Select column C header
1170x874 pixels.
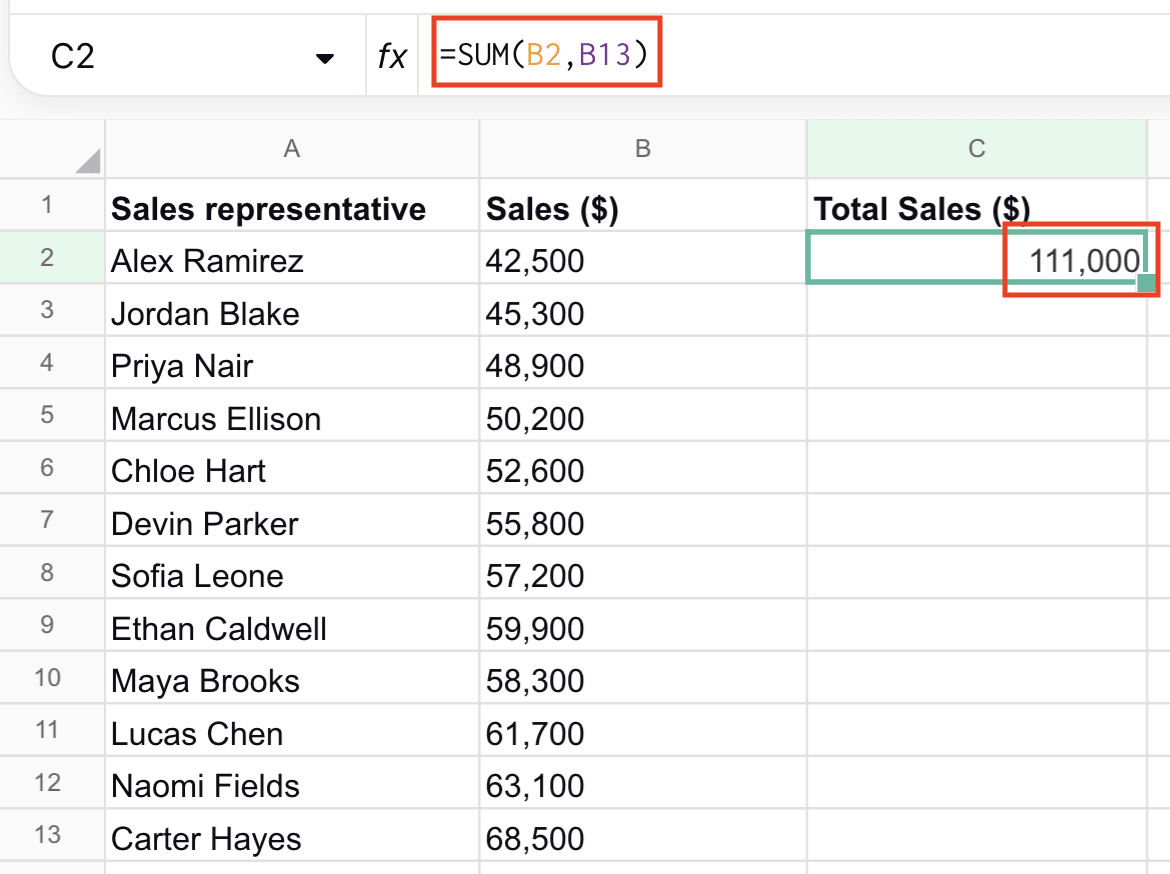(x=976, y=149)
